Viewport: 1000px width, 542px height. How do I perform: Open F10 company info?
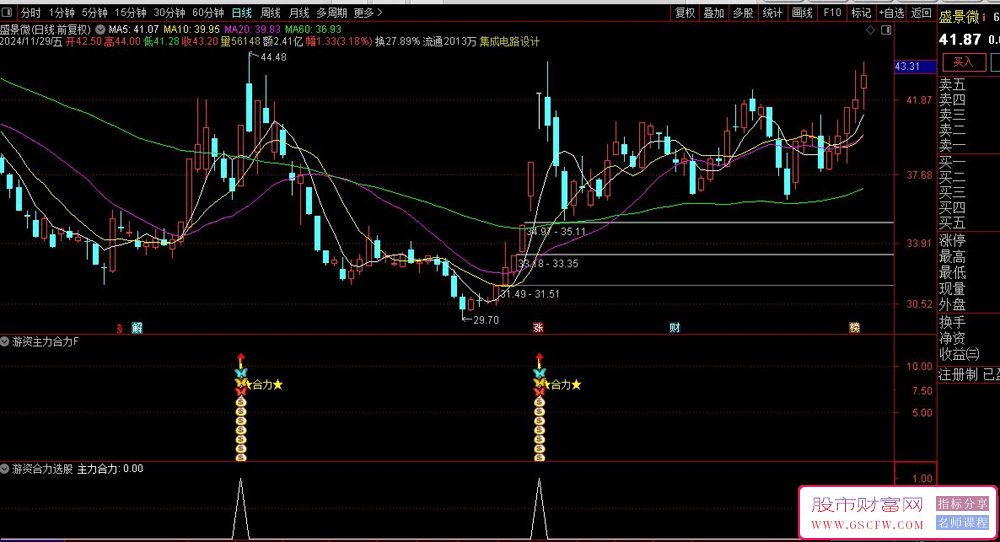(x=832, y=13)
